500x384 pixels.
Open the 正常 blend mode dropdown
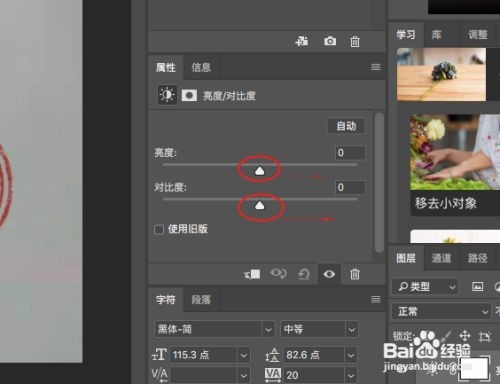(441, 312)
